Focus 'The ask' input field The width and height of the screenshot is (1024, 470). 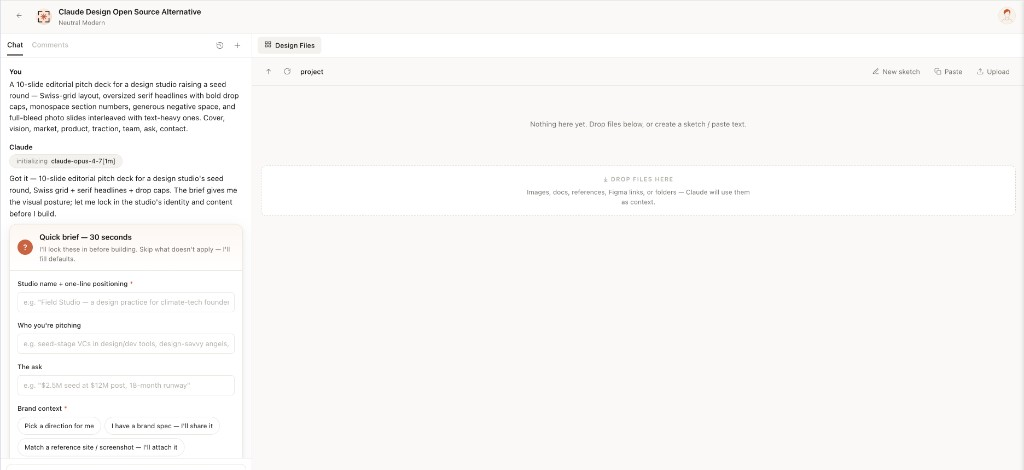click(x=126, y=385)
